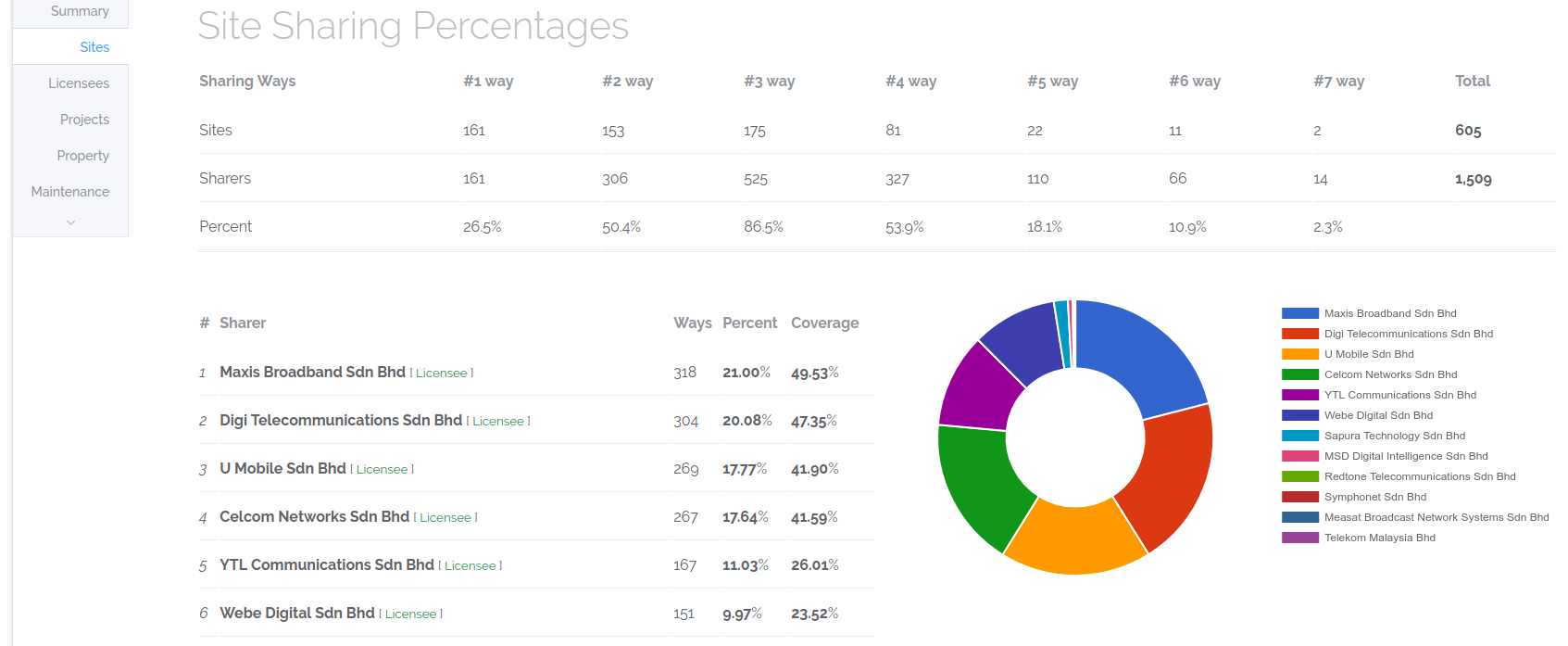Click Licensee tag beside Celcom Networks
Viewport: 1568px width, 646px height.
[x=445, y=517]
